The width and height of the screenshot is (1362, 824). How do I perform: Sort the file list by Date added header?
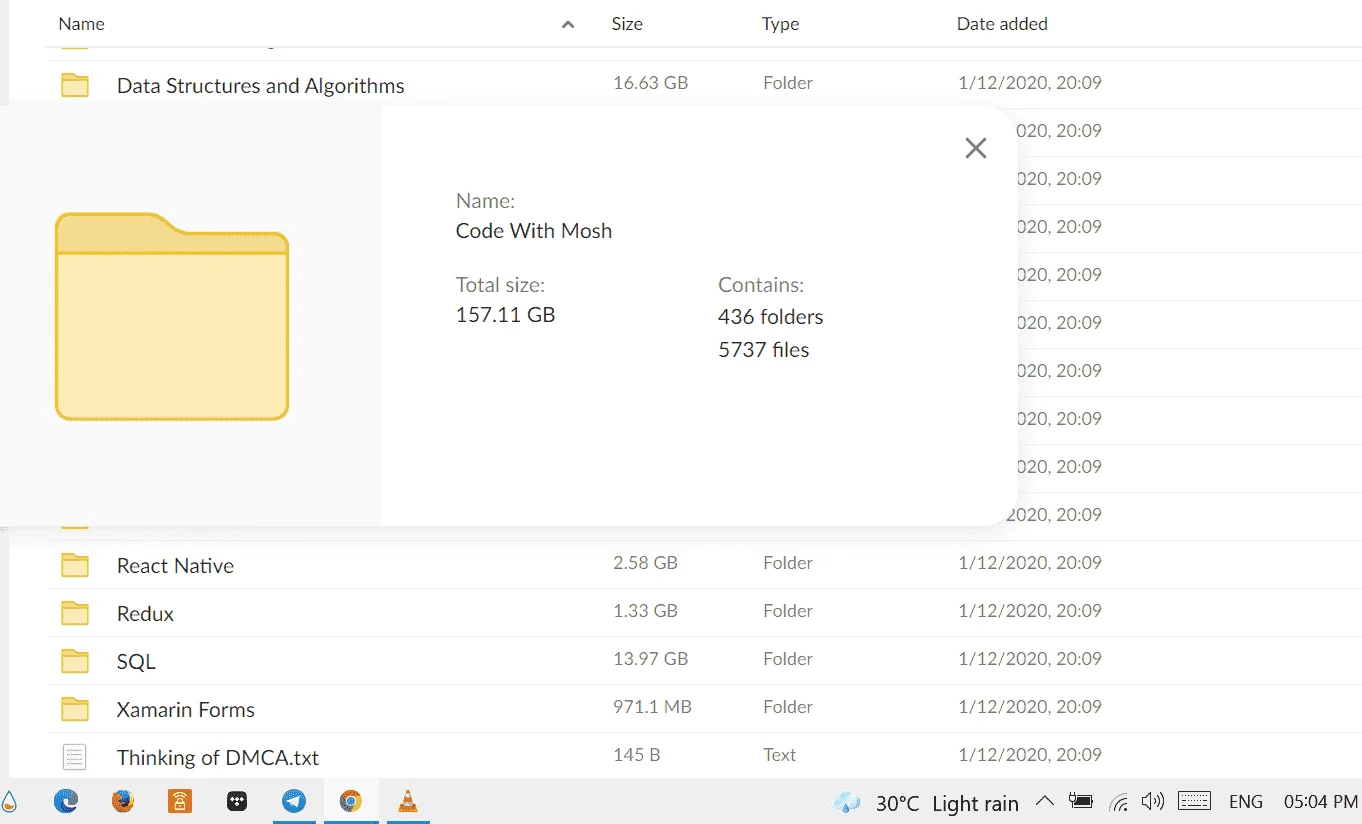1002,24
